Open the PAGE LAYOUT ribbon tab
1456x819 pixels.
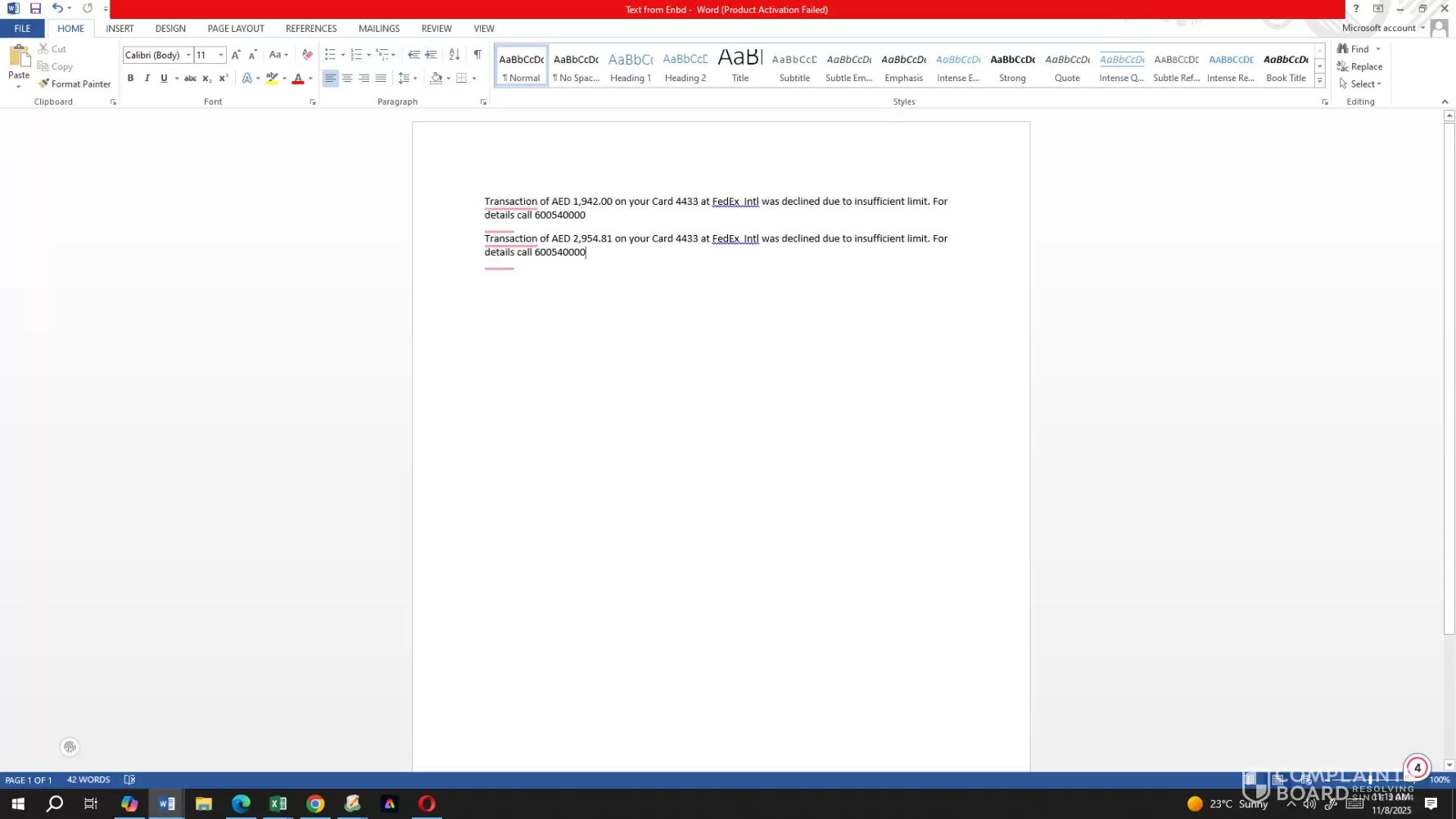click(236, 29)
